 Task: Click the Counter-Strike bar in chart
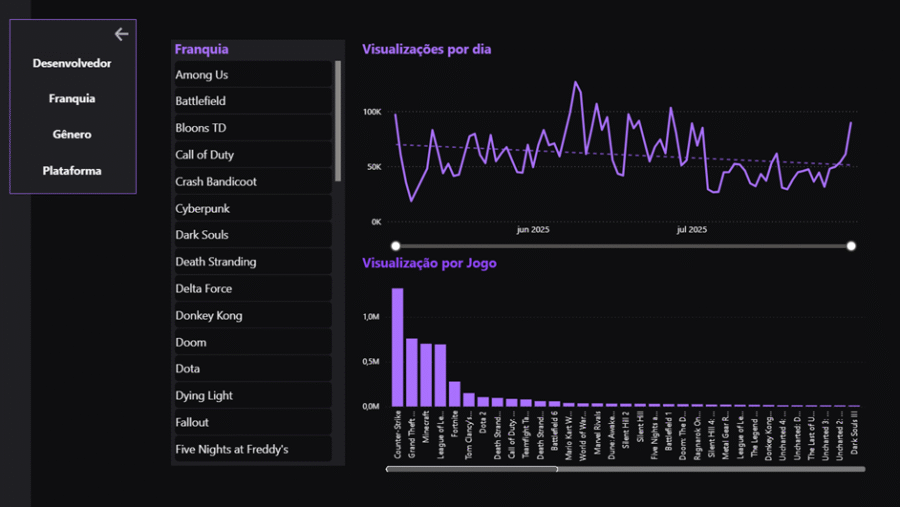[397, 347]
